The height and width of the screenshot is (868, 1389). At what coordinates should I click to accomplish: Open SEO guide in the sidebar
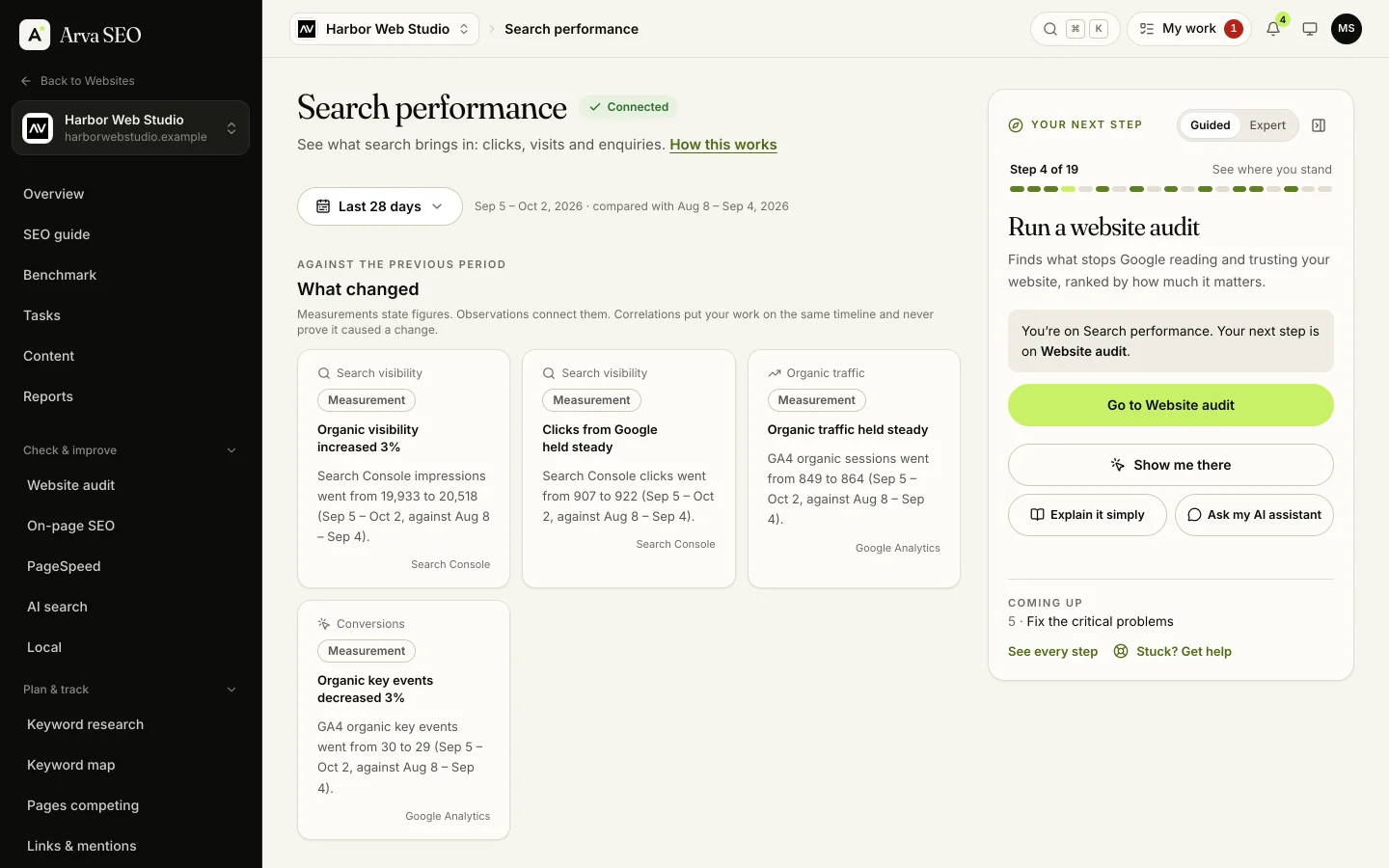pos(130,234)
